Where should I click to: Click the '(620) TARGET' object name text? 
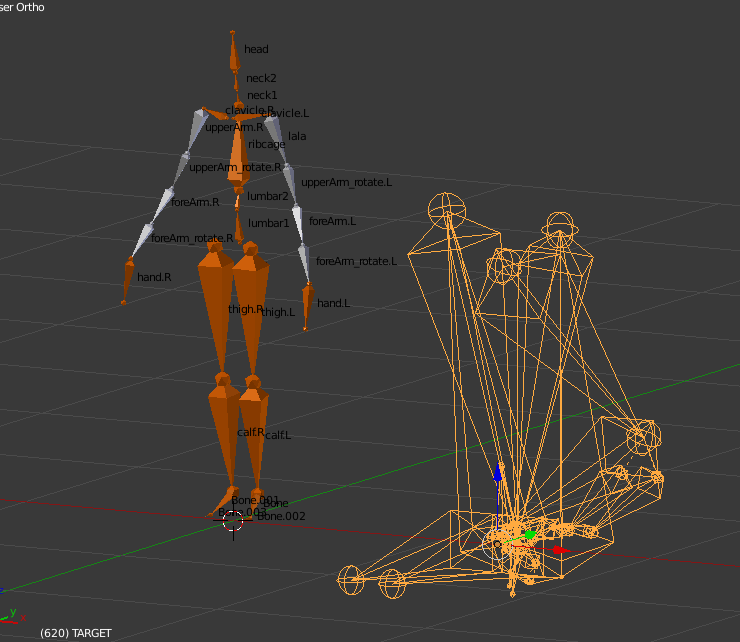pos(76,633)
